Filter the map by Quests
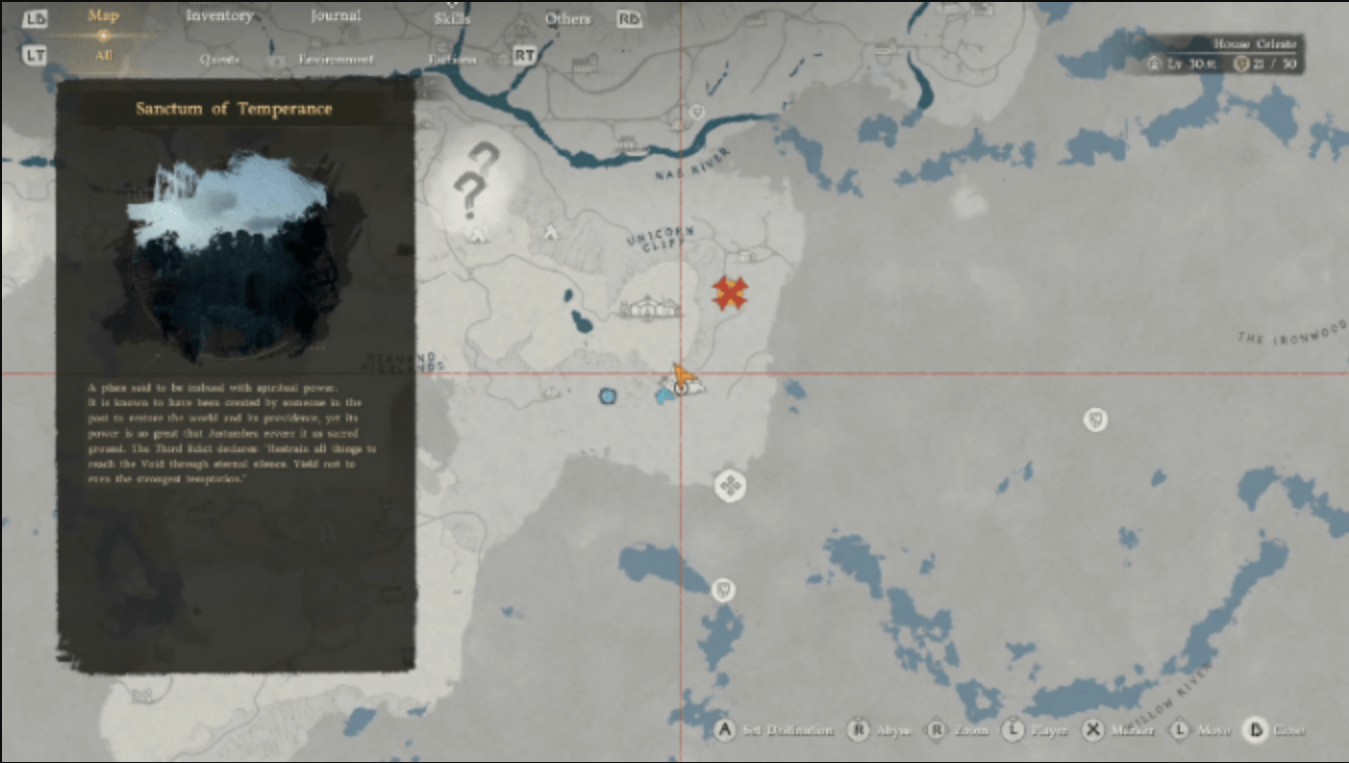This screenshot has height=763, width=1349. [x=219, y=59]
